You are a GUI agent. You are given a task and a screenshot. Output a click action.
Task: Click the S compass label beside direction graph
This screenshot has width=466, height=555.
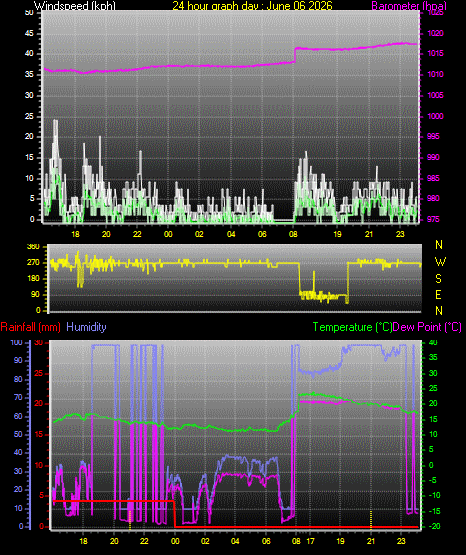tap(438, 279)
